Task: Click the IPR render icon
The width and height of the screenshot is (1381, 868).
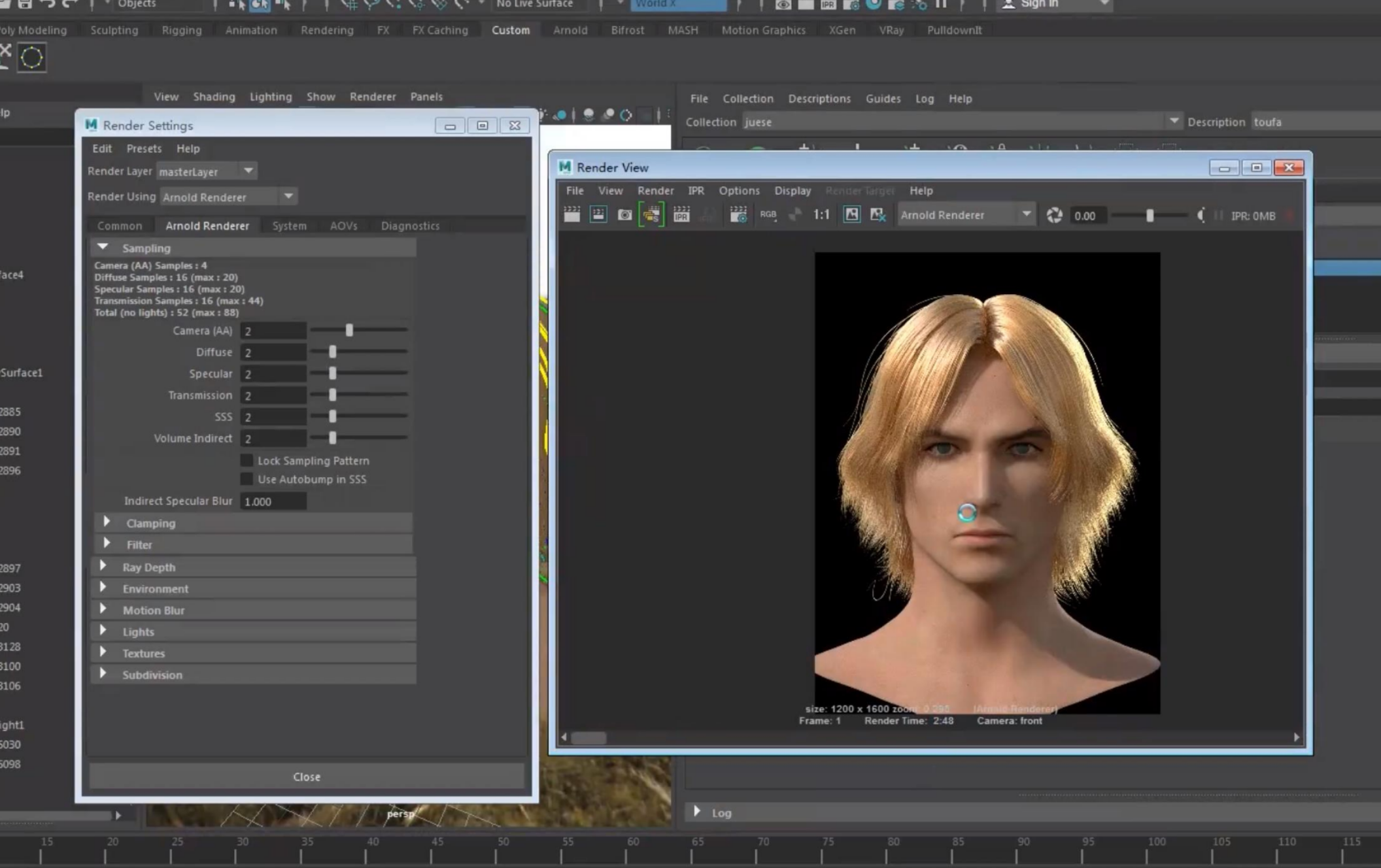Action: click(x=681, y=215)
